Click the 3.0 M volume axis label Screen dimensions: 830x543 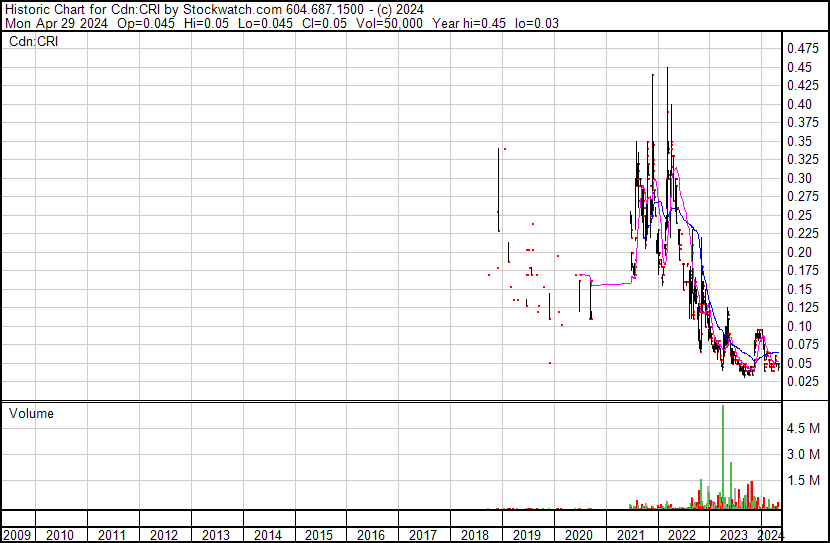(x=804, y=454)
